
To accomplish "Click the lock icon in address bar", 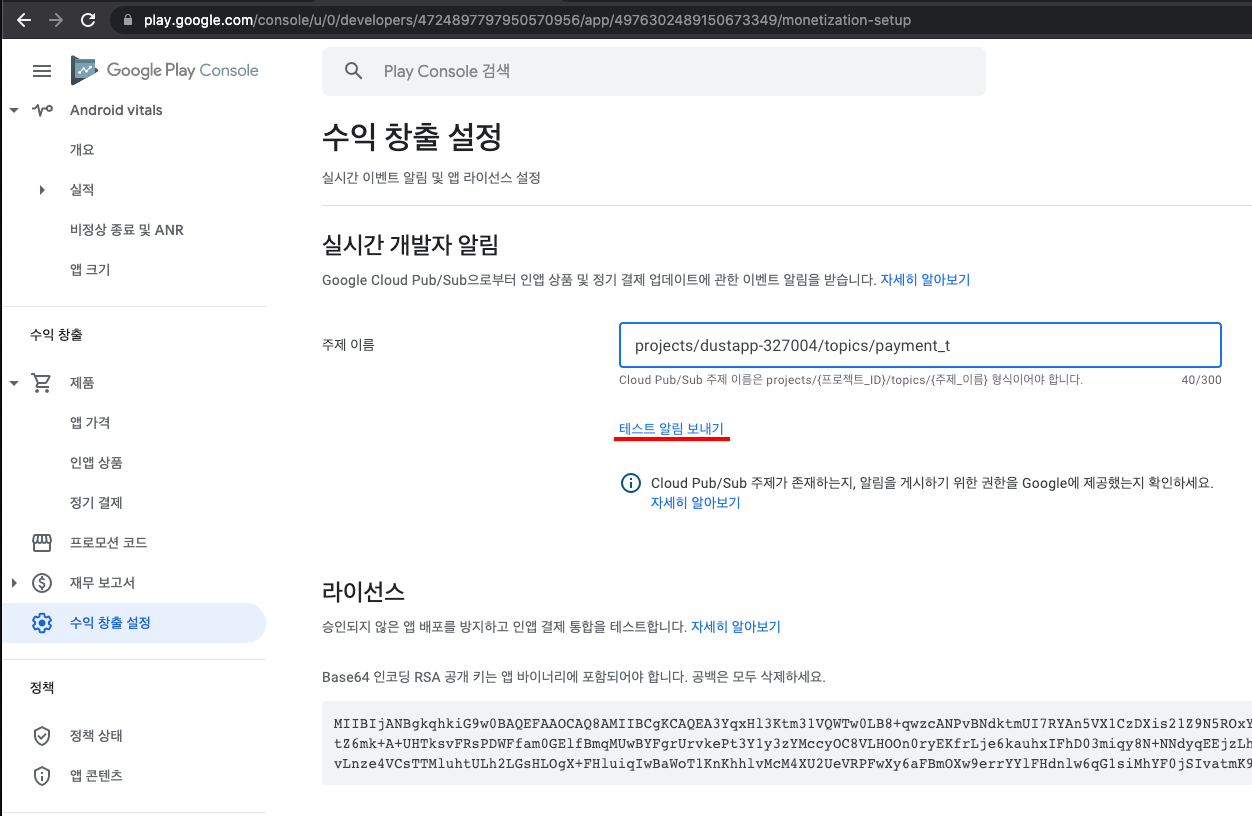I will click(127, 20).
